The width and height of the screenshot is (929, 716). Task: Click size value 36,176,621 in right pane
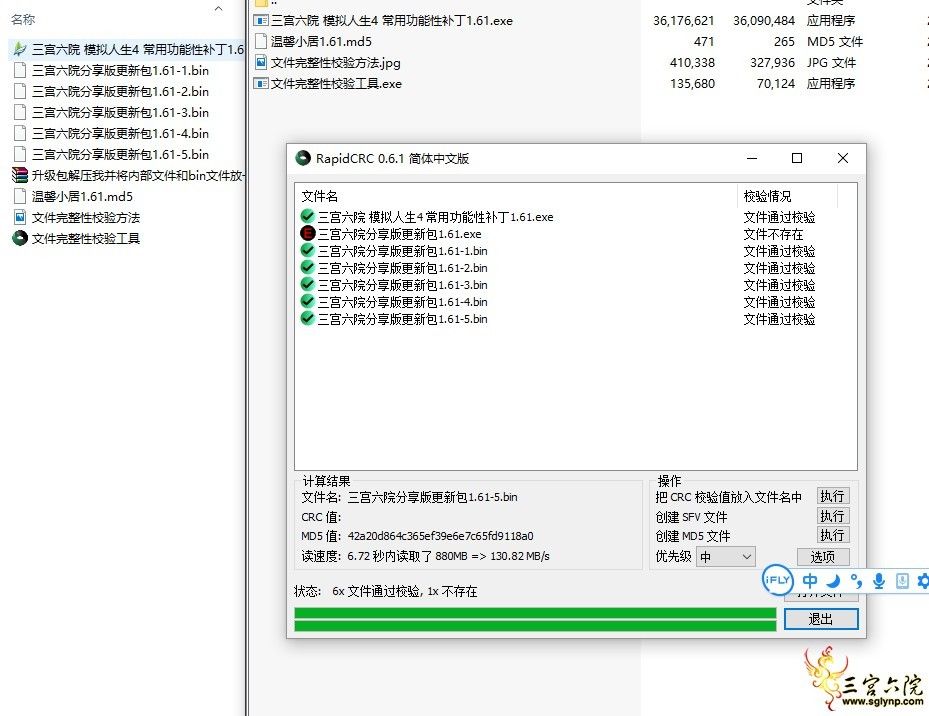click(x=684, y=21)
